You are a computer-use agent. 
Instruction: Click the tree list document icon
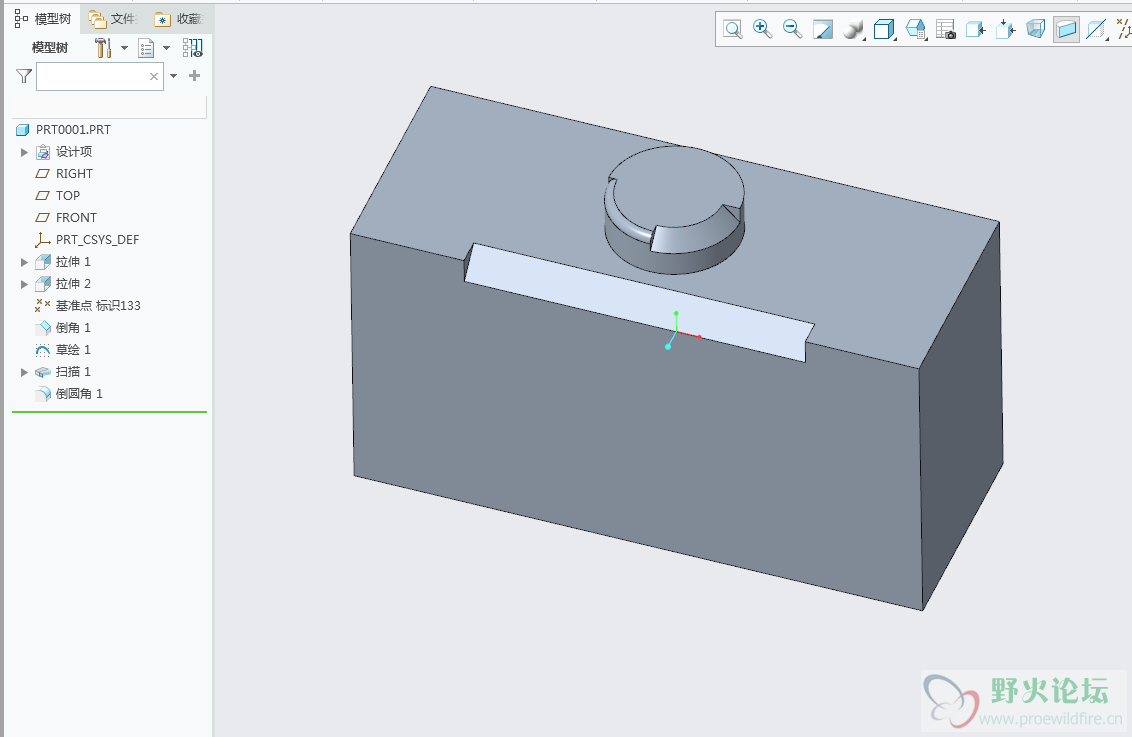147,48
